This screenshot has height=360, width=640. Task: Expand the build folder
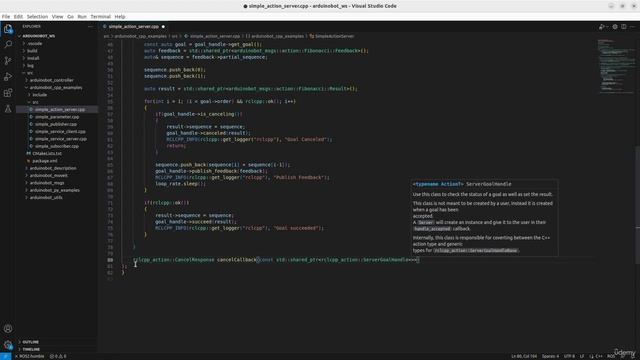pos(57,51)
